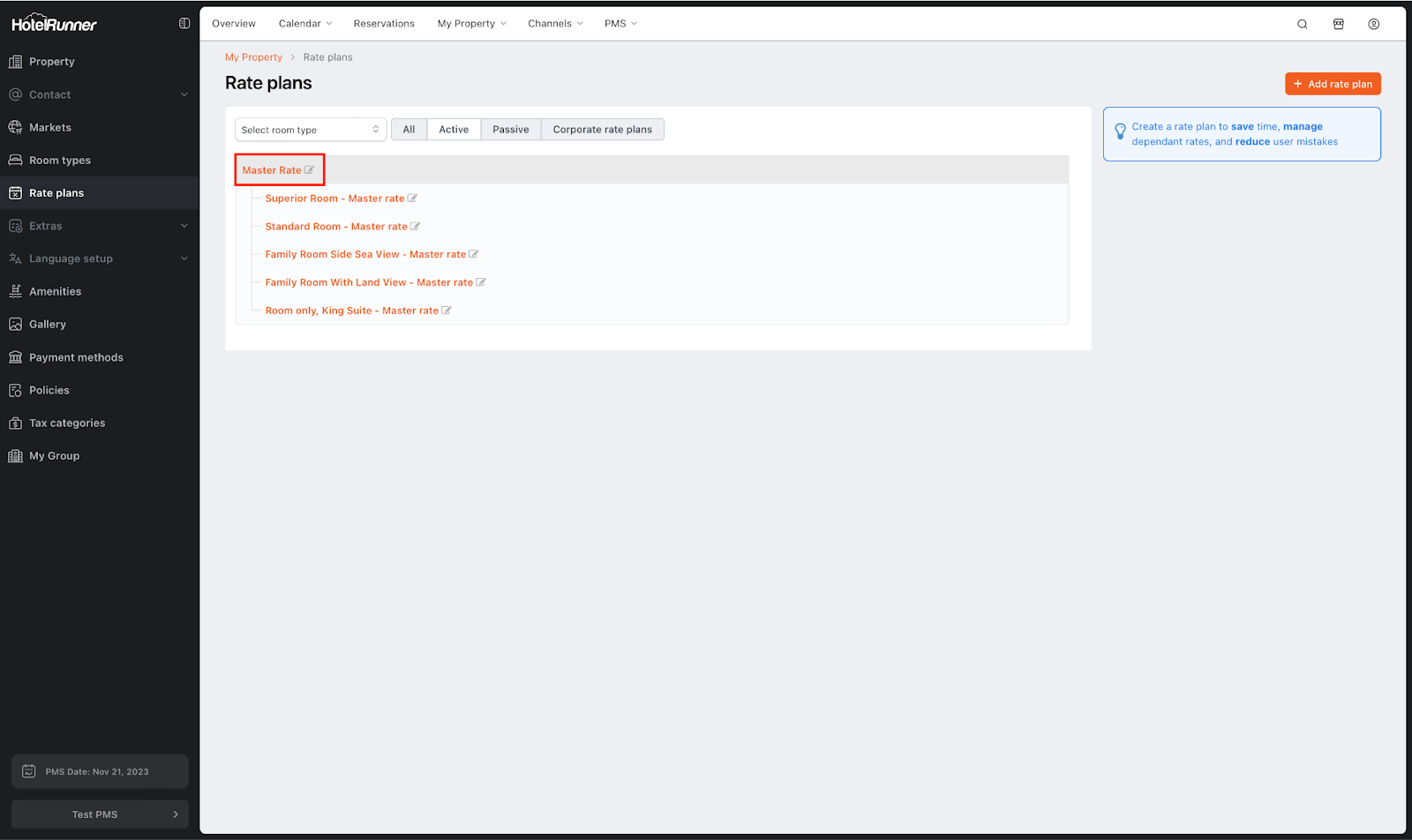This screenshot has height=840, width=1412.
Task: Click the Test PMS button at bottom
Action: coord(100,814)
